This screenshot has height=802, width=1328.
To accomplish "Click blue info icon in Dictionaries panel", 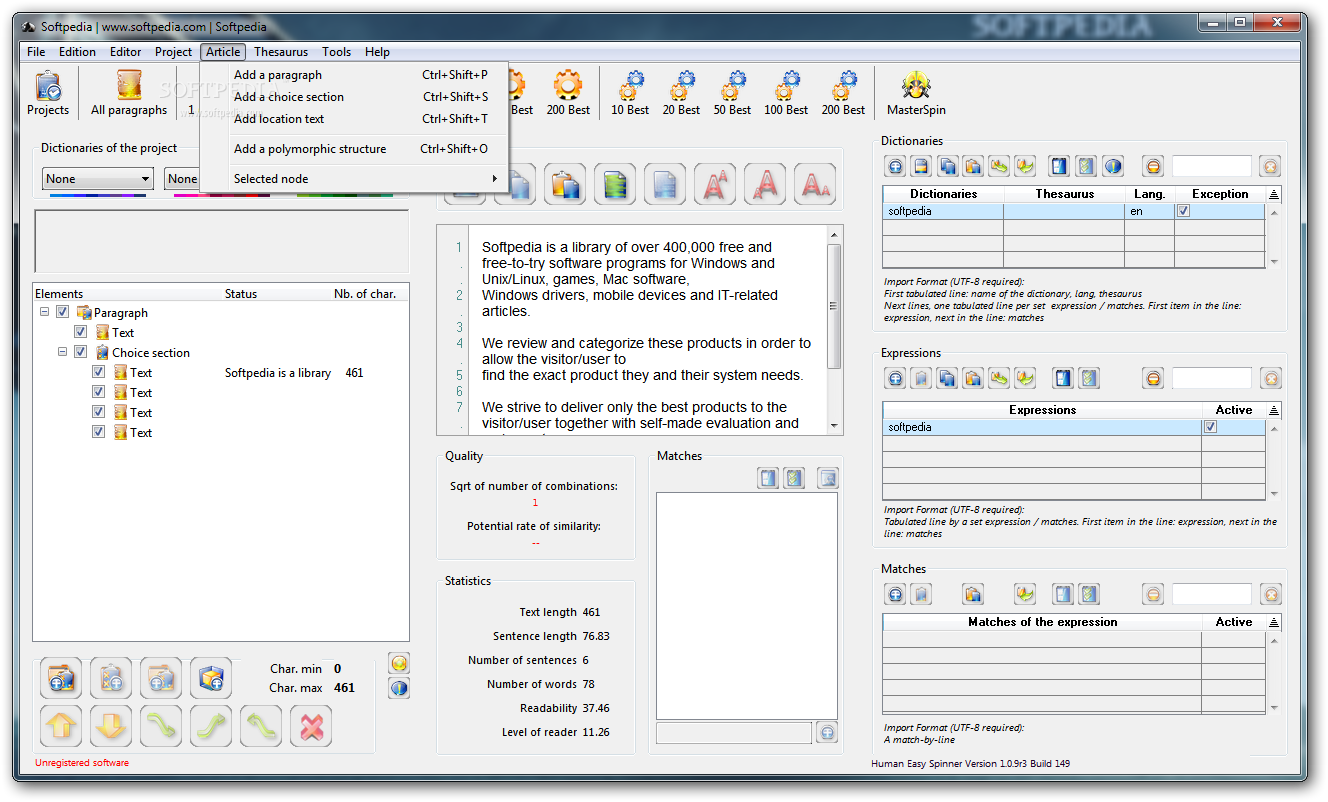I will click(1113, 166).
